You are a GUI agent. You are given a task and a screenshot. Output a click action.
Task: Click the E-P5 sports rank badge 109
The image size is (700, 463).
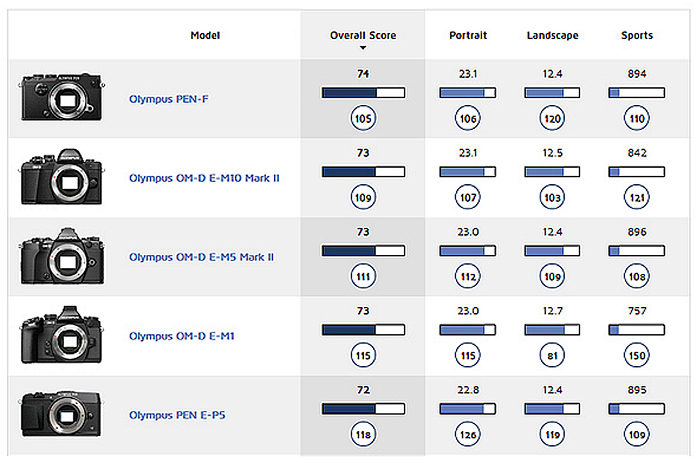[636, 435]
